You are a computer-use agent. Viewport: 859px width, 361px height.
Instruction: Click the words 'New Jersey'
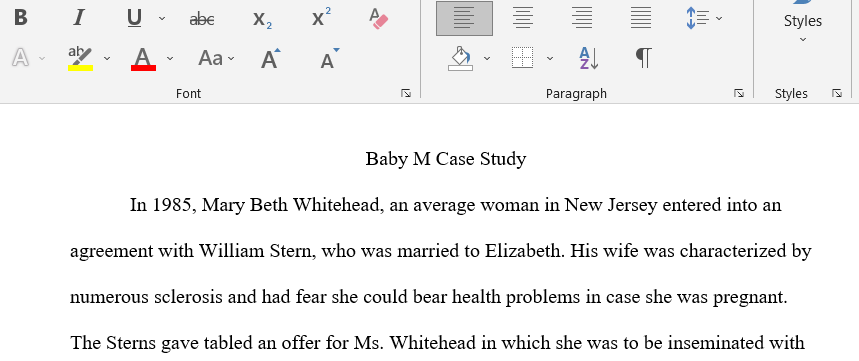(611, 205)
